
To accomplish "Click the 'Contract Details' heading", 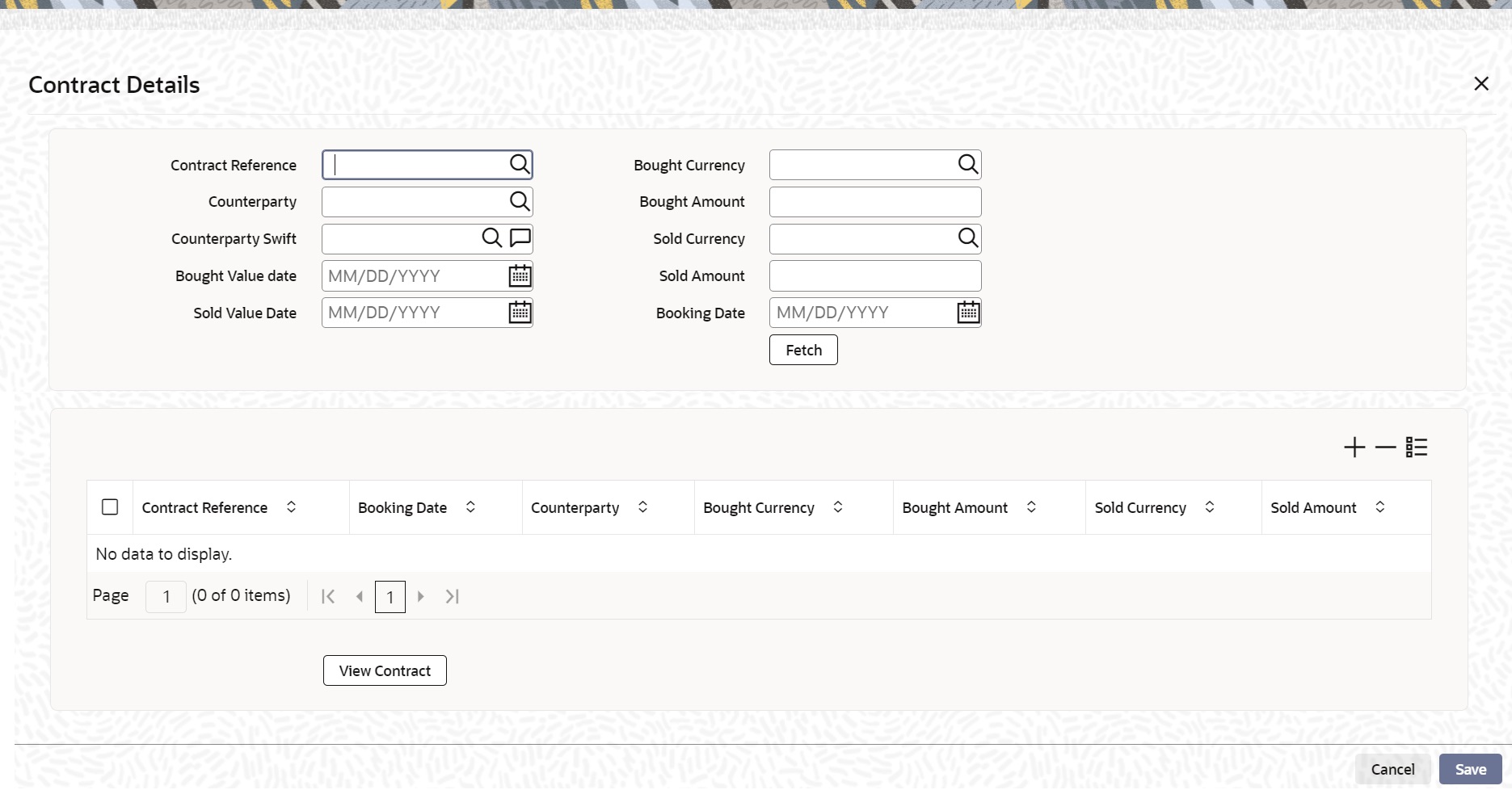I will point(114,85).
